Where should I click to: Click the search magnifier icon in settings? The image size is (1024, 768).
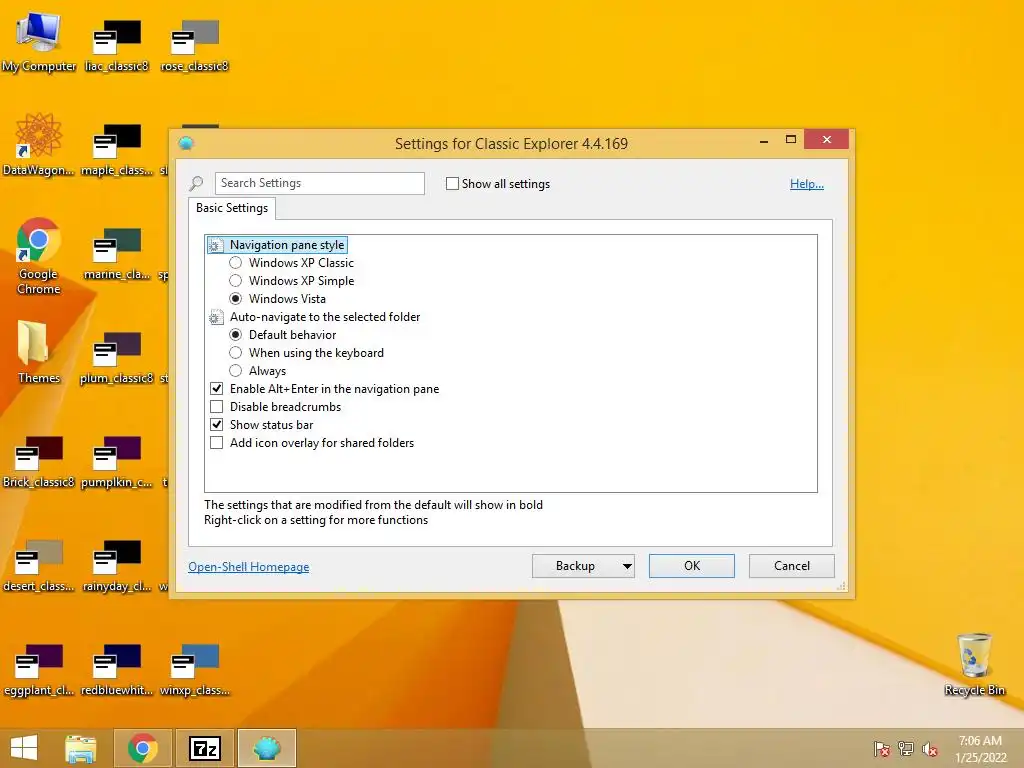(196, 184)
